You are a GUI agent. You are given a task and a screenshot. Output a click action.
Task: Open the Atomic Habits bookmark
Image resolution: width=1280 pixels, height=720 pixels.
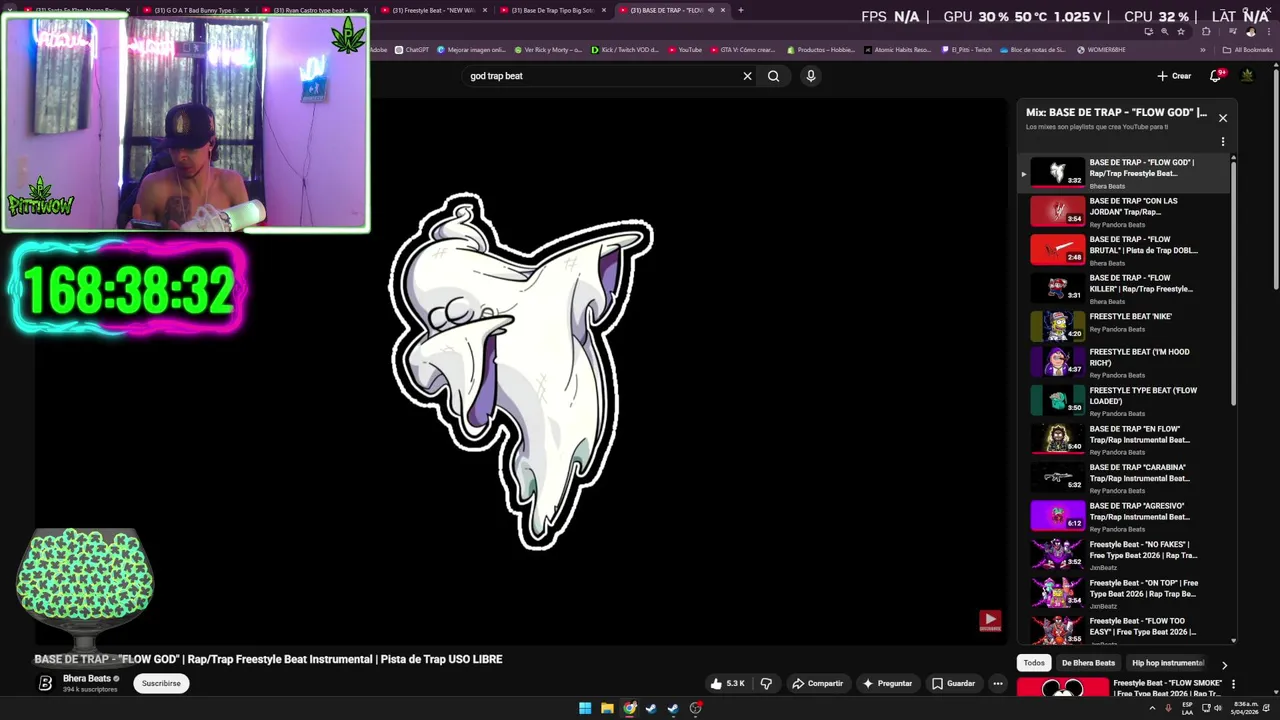(899, 50)
